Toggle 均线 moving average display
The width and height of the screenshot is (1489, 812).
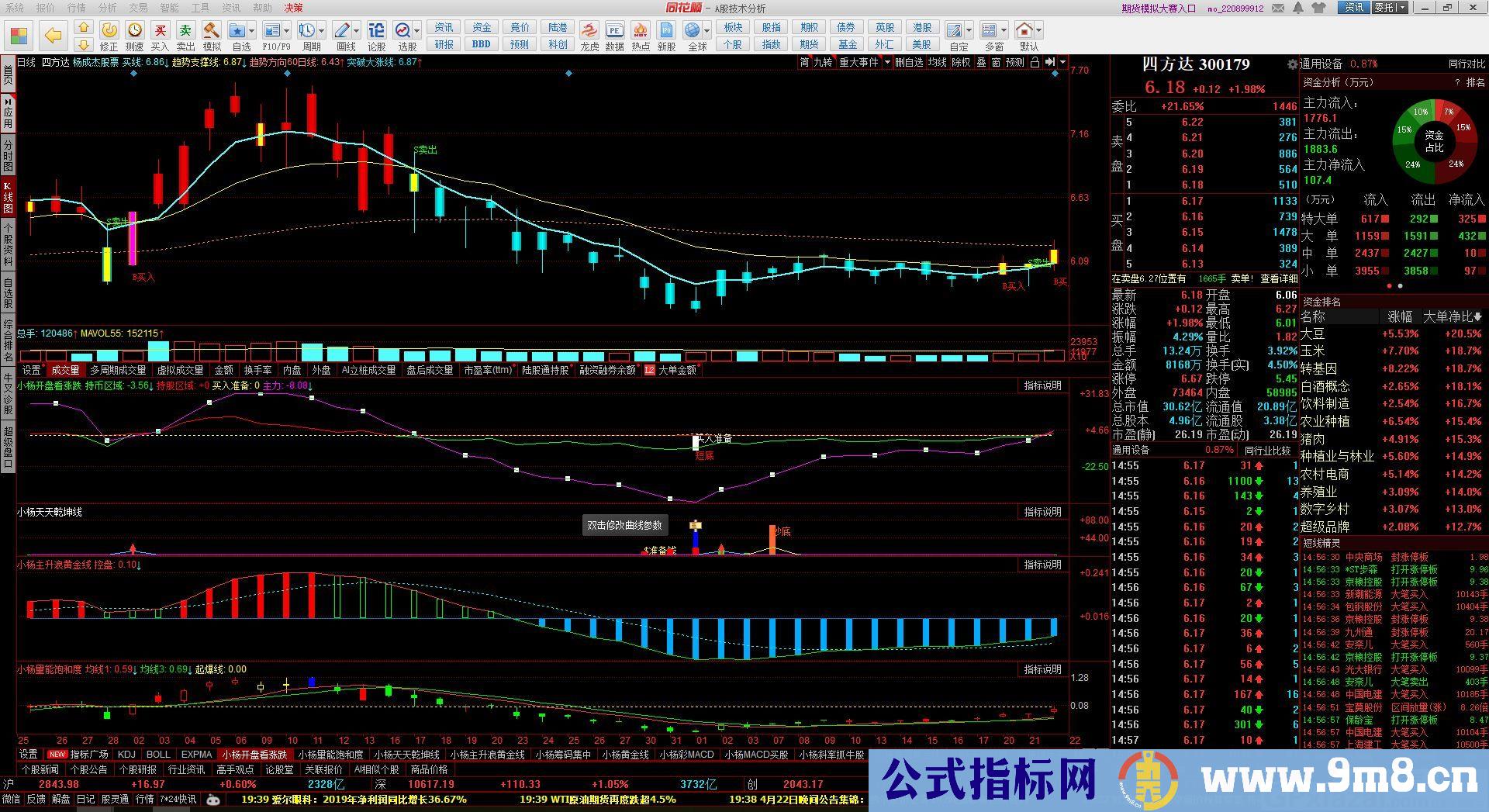click(x=937, y=62)
